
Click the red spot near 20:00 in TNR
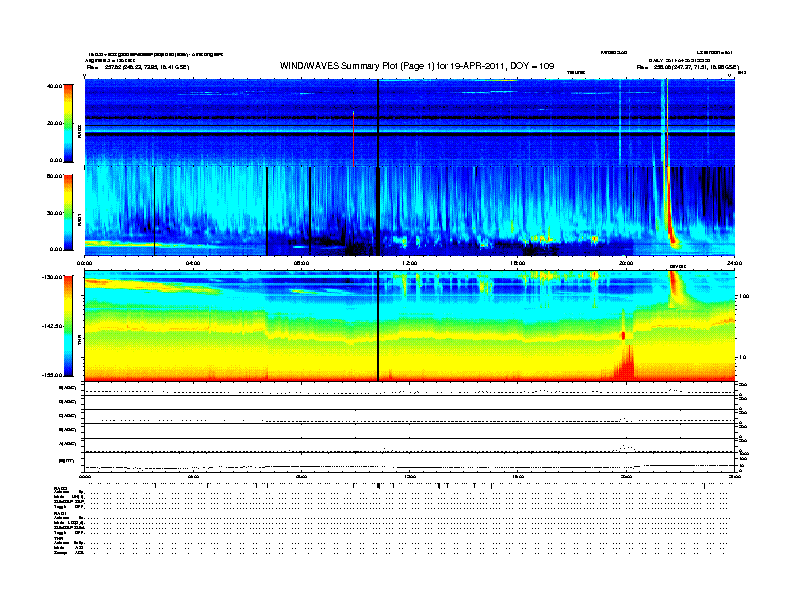pyautogui.click(x=623, y=336)
